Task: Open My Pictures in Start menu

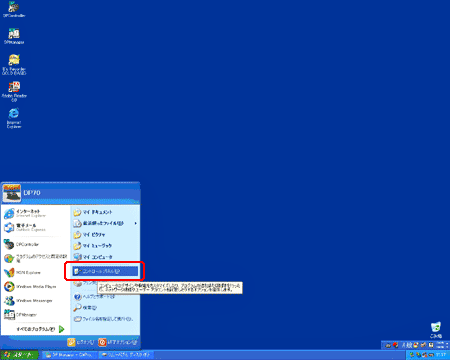Action: point(105,235)
